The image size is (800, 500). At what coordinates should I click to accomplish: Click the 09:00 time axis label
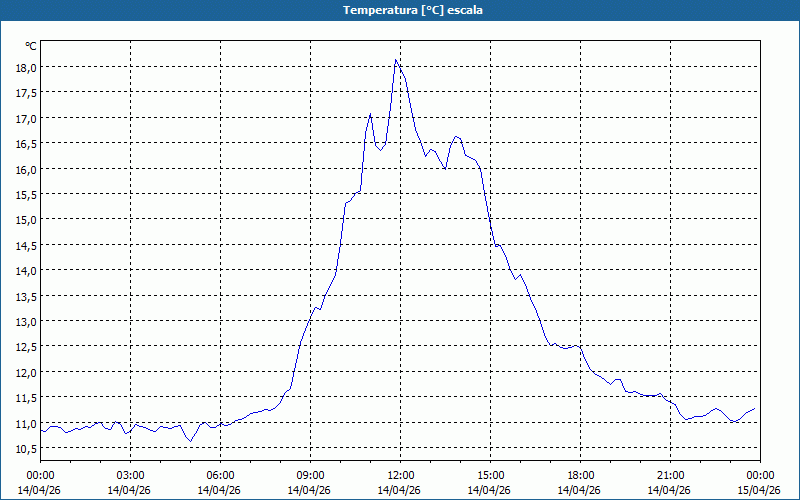tap(311, 475)
